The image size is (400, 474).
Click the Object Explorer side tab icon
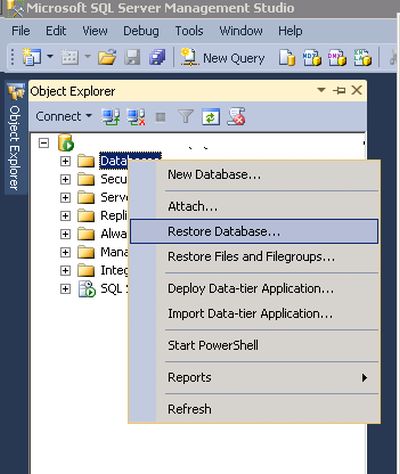[x=16, y=91]
